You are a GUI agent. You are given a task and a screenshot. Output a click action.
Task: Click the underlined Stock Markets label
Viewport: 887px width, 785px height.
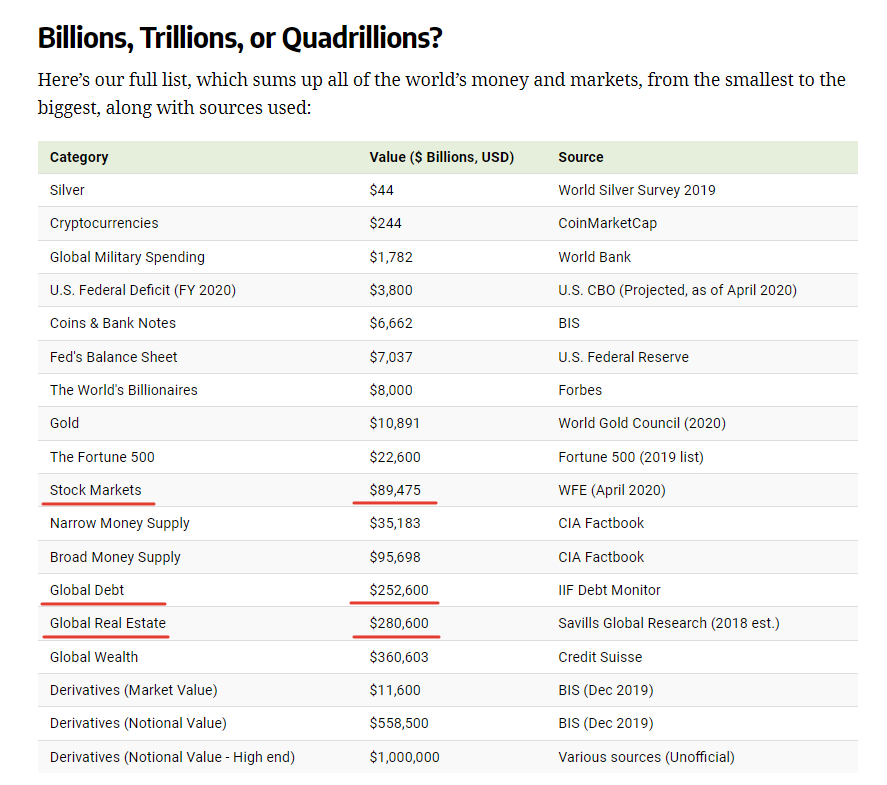click(96, 490)
